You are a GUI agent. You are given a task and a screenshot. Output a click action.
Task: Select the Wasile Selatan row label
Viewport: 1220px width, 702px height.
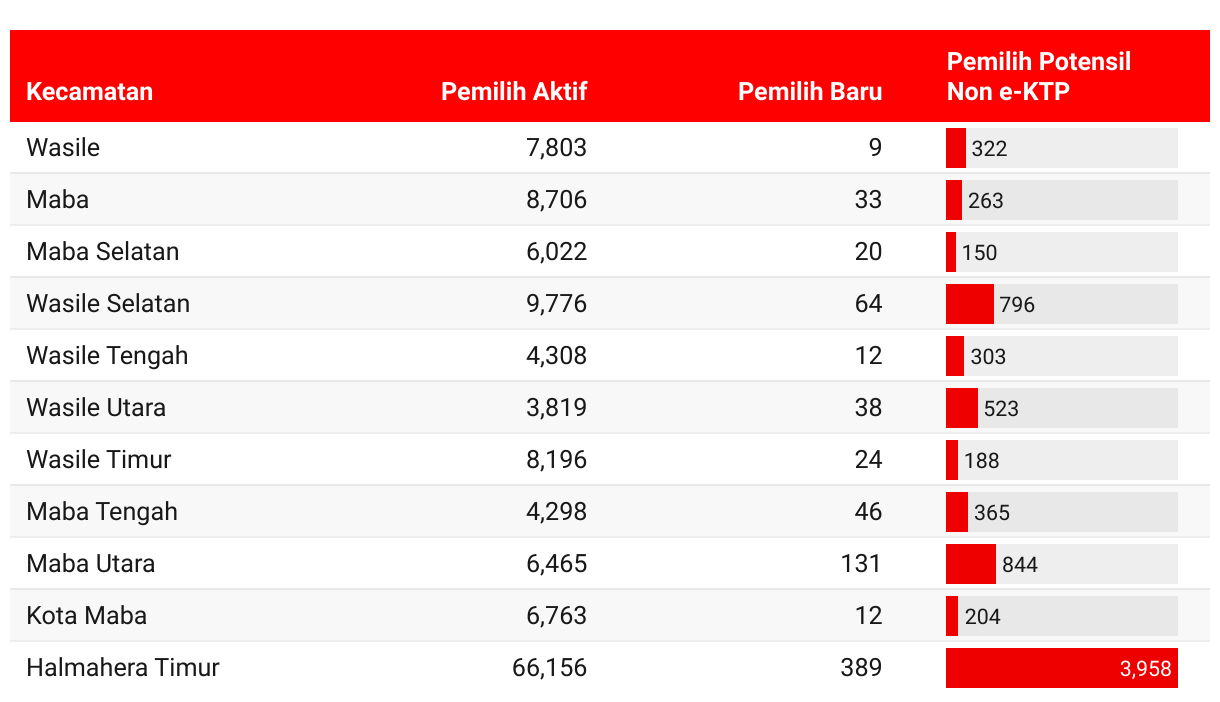point(108,304)
